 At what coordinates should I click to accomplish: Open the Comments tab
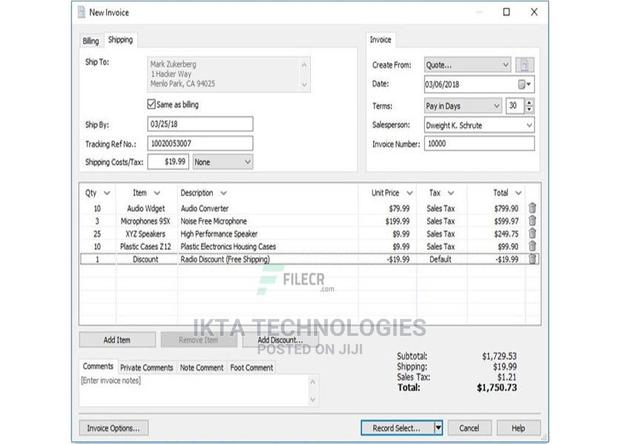tap(98, 367)
